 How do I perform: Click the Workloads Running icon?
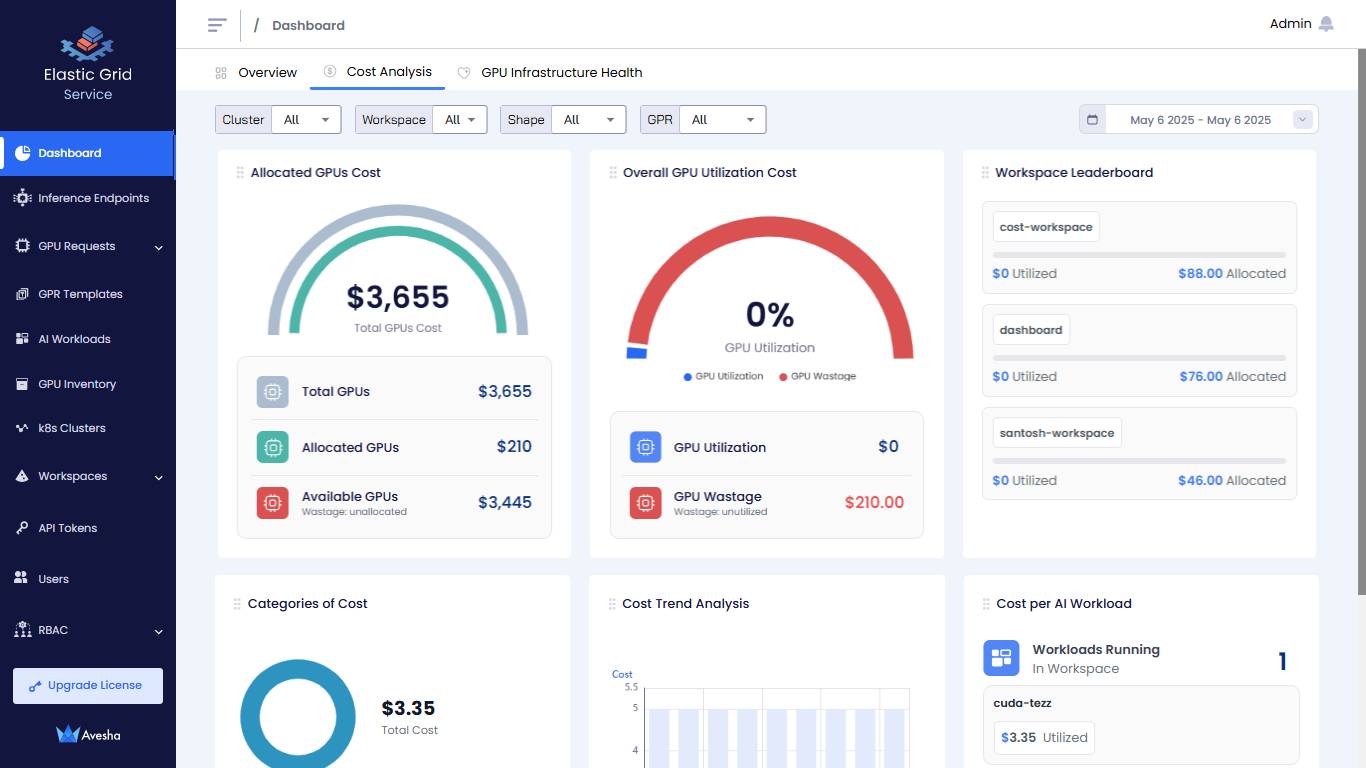pyautogui.click(x=1001, y=658)
